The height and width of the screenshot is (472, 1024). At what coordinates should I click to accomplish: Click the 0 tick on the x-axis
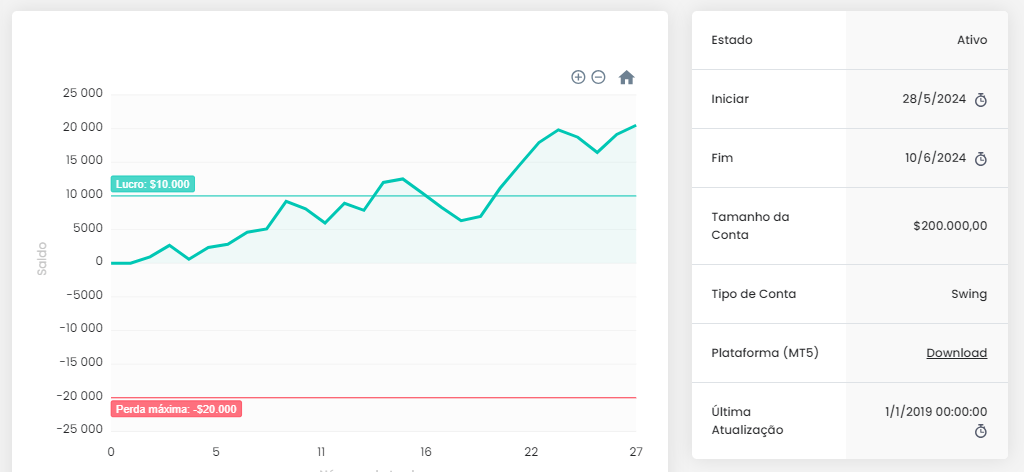tap(111, 451)
